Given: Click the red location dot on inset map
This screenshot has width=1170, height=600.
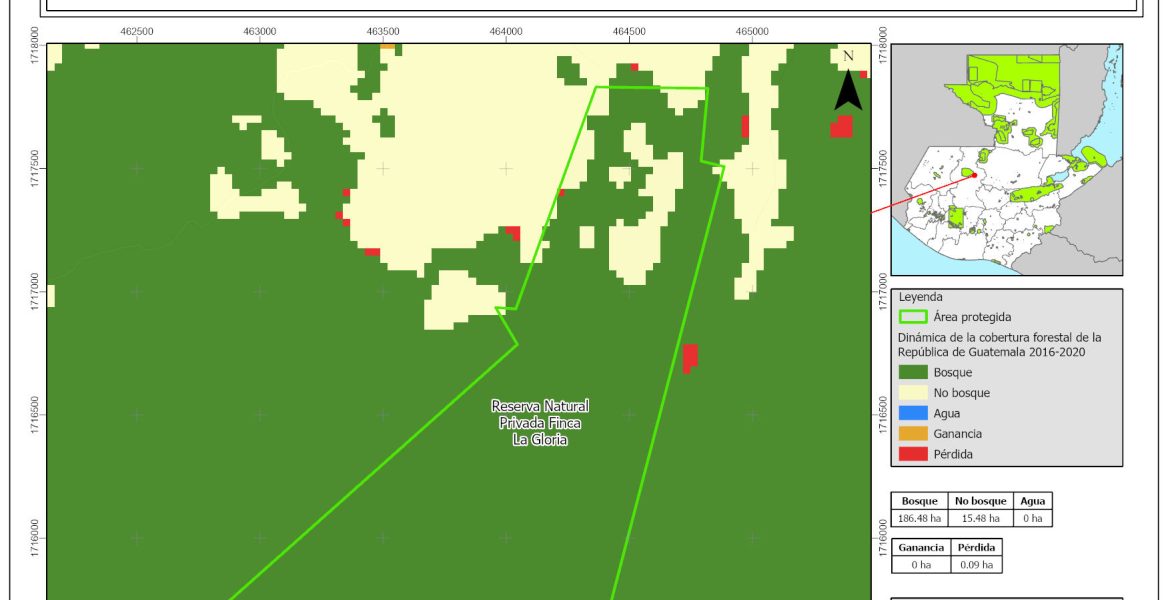Looking at the screenshot, I should 974,175.
